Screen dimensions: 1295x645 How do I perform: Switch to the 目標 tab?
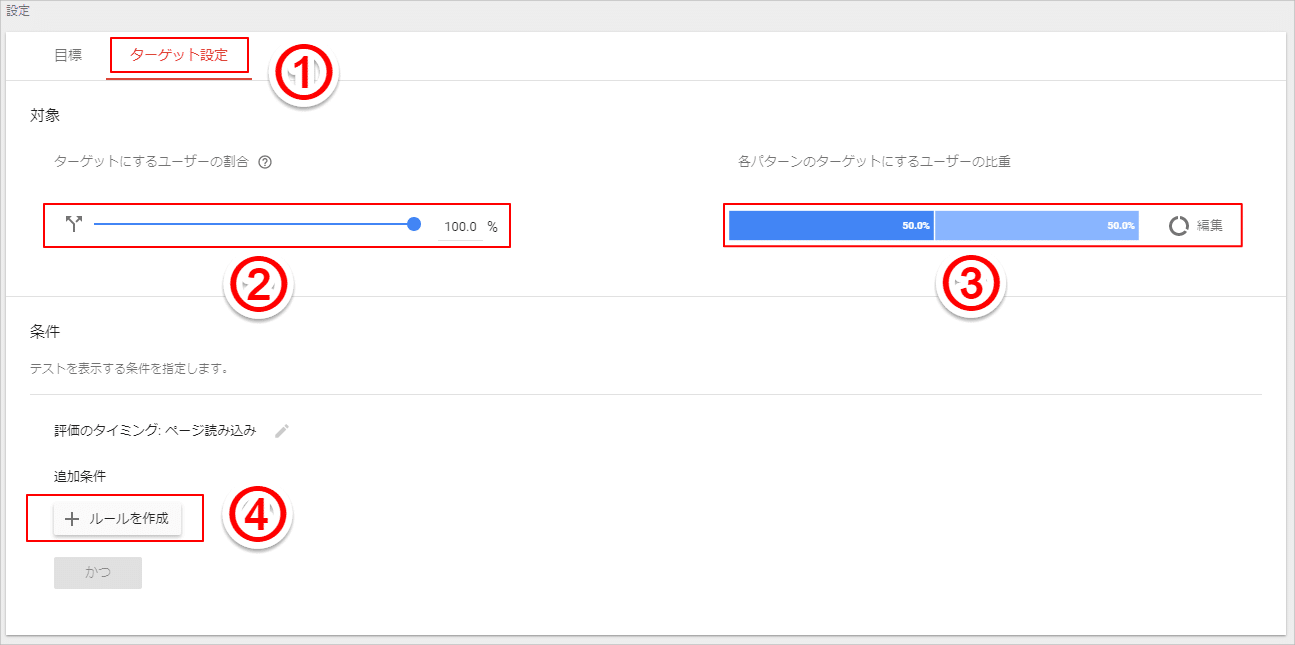click(68, 55)
